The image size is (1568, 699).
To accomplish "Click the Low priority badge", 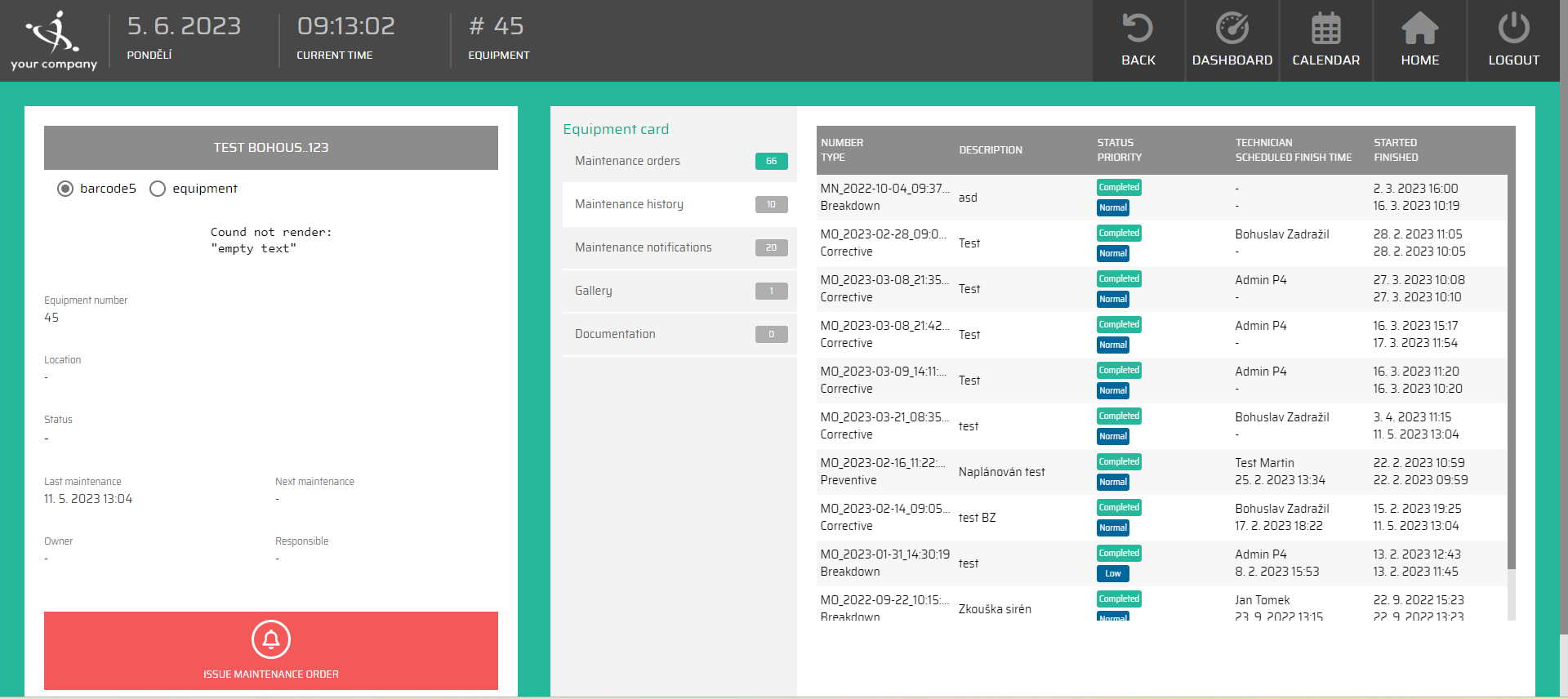I will [x=1112, y=573].
